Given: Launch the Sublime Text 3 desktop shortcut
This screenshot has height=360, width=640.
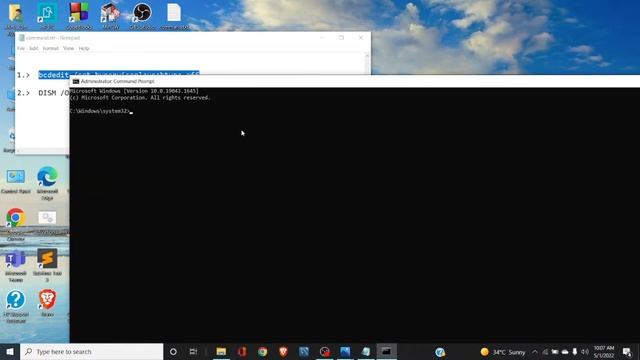Looking at the screenshot, I should point(47,265).
